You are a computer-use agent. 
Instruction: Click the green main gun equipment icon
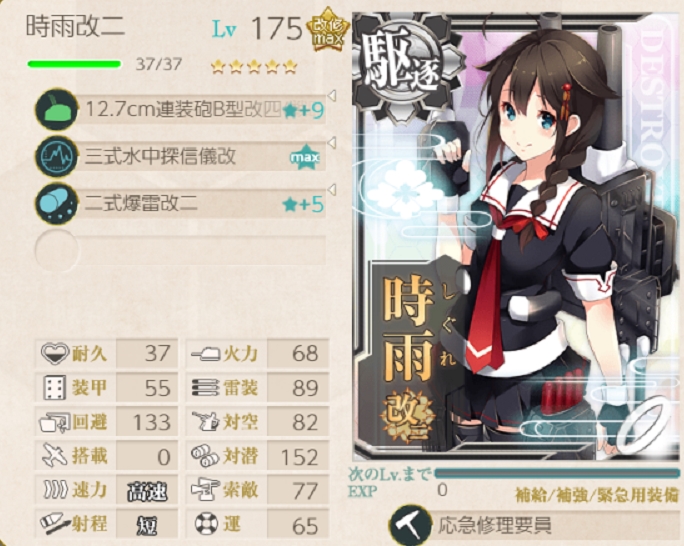pos(57,109)
